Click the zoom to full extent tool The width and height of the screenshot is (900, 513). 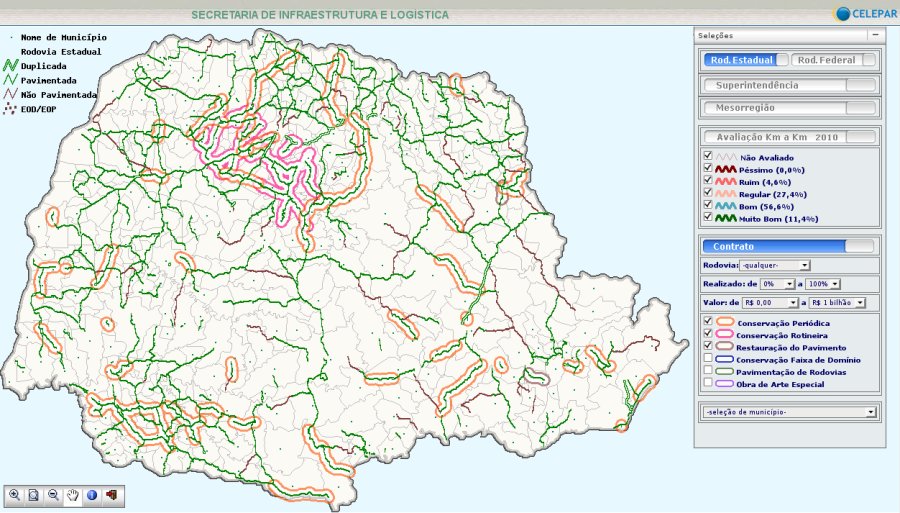33,494
